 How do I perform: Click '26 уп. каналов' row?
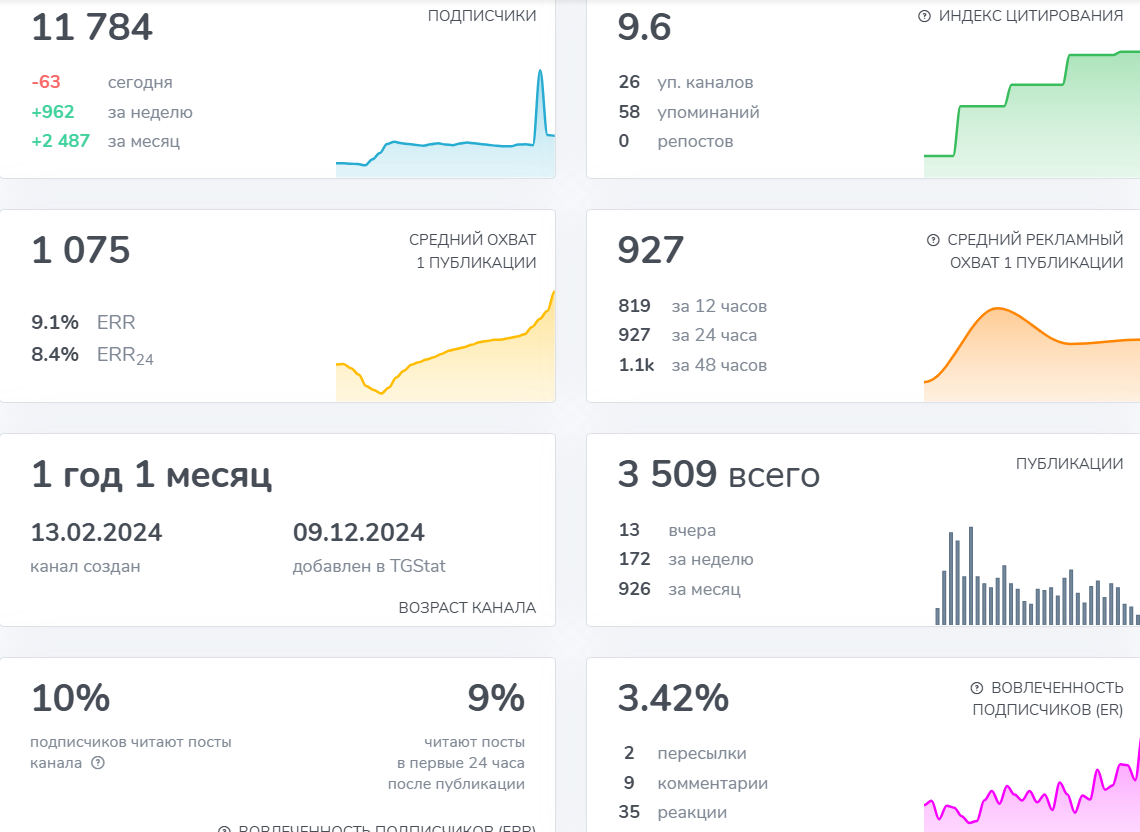click(x=686, y=82)
